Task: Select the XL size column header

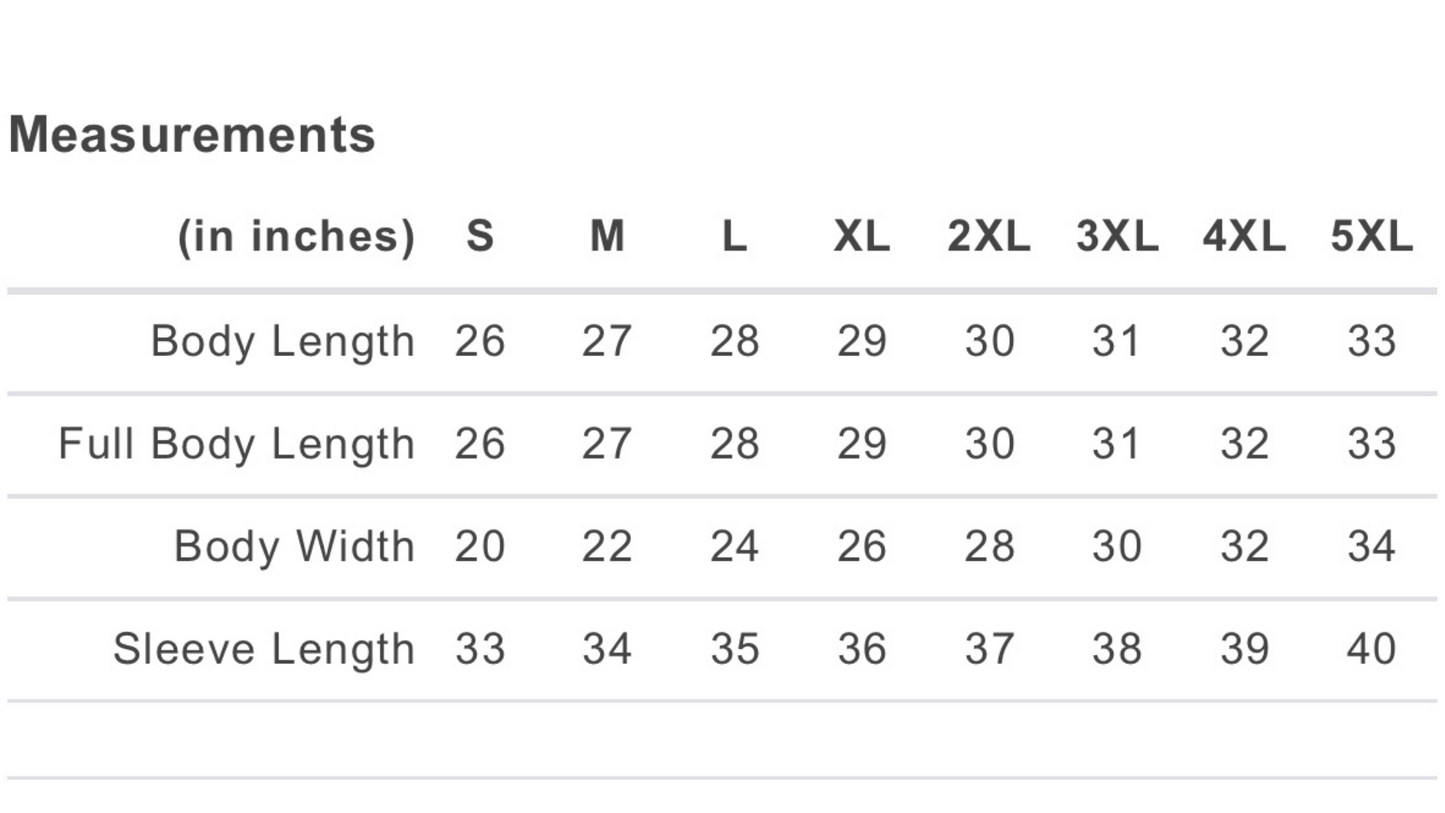Action: point(861,237)
